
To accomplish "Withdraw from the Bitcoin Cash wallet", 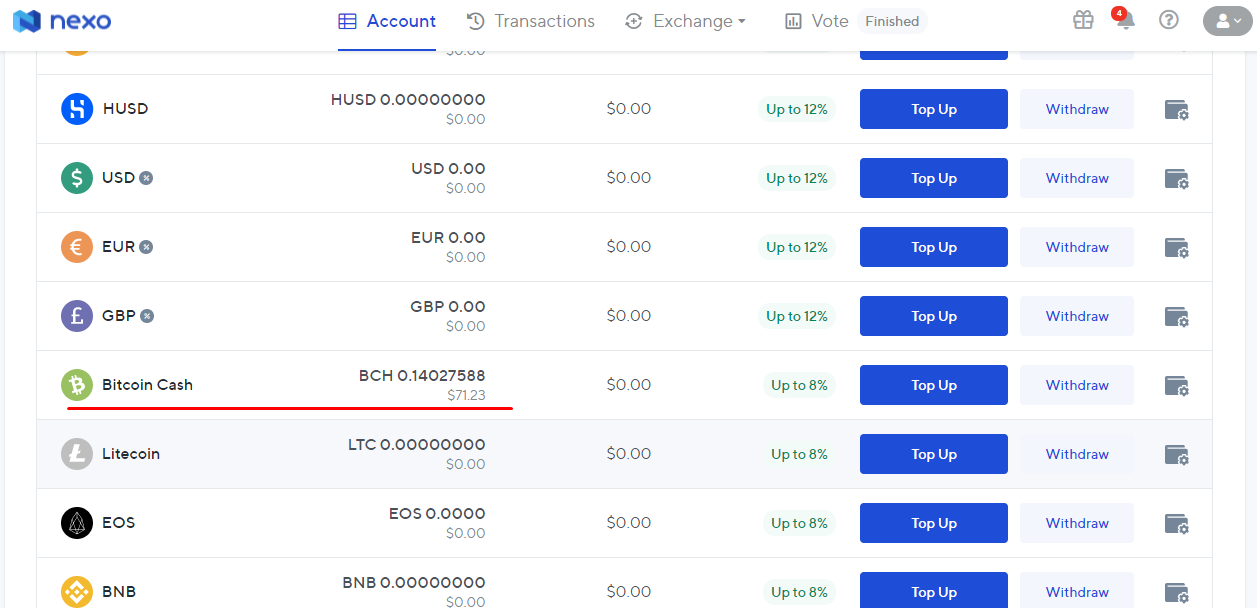I will coord(1077,385).
